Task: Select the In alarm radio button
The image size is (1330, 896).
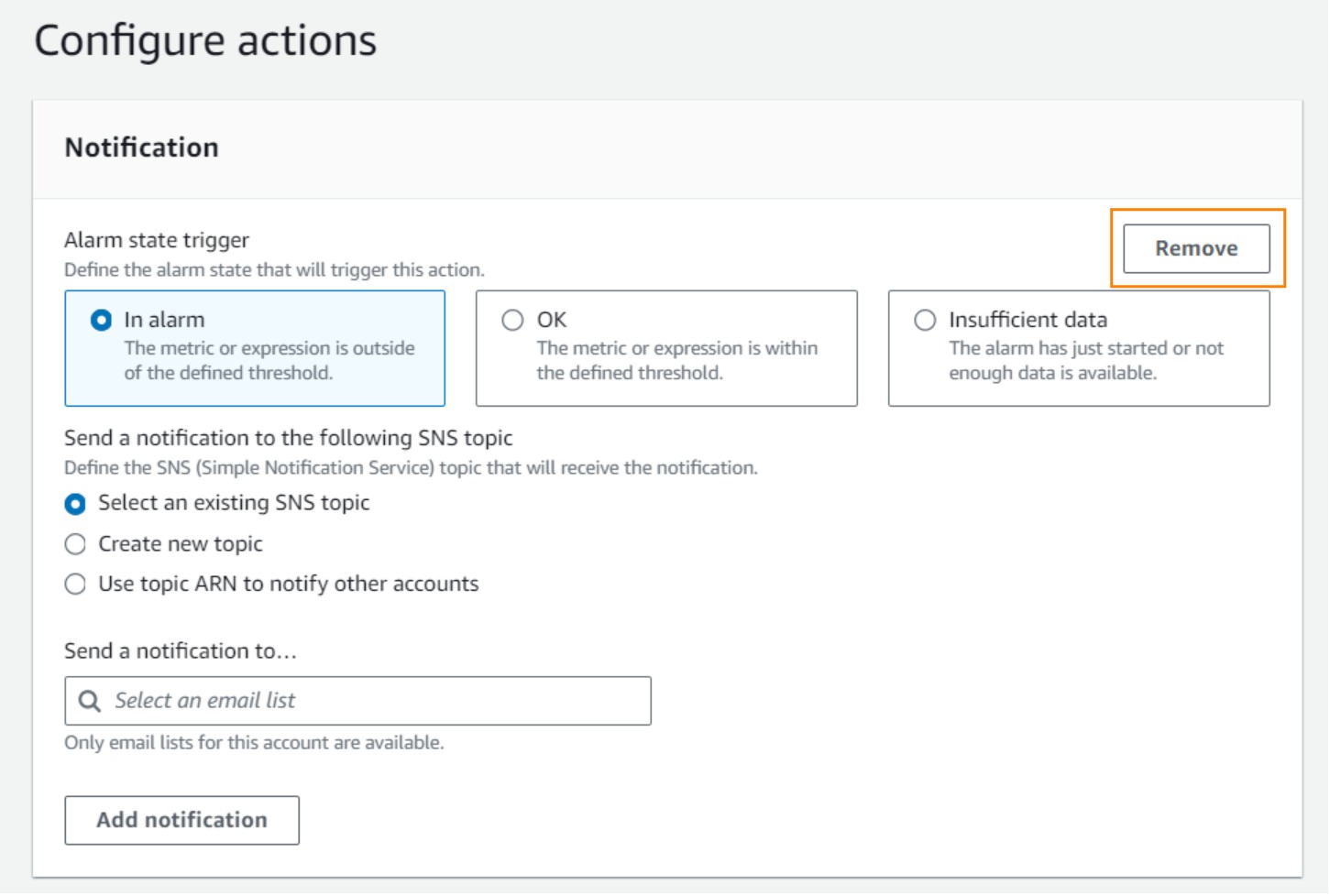Action: pyautogui.click(x=101, y=321)
